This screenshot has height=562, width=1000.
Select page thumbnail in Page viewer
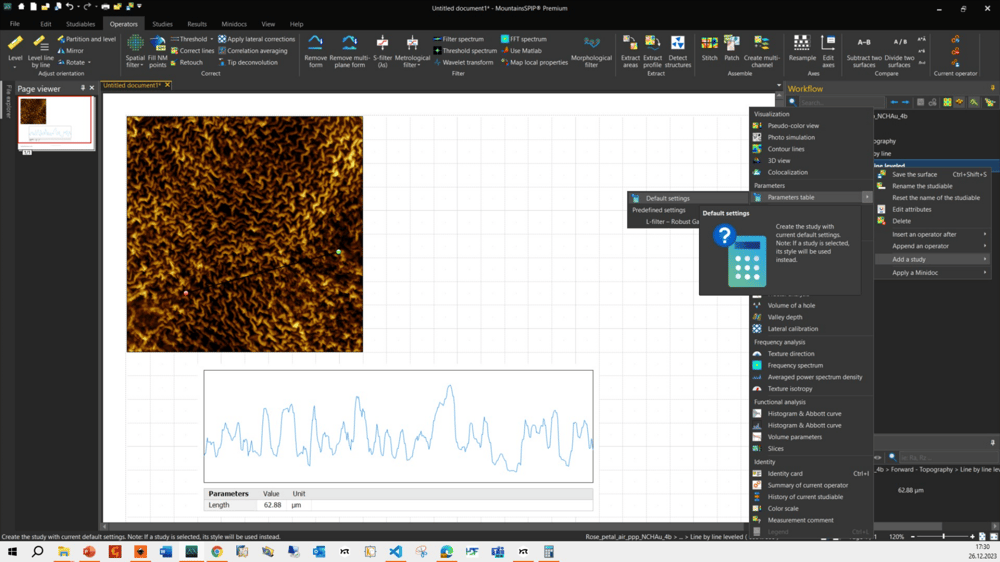(55, 121)
